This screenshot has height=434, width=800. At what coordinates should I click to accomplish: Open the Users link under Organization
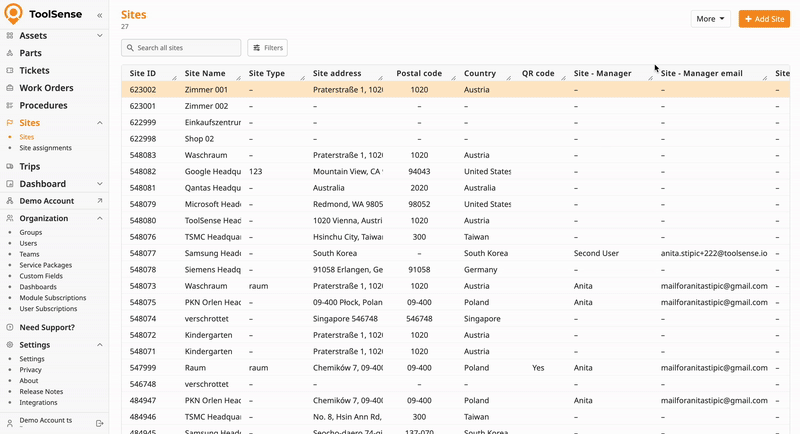[28, 243]
